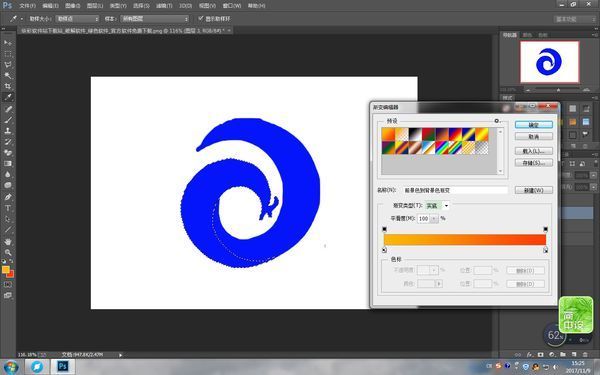This screenshot has height=375, width=600.
Task: Select the Zoom tool
Action: 8,252
